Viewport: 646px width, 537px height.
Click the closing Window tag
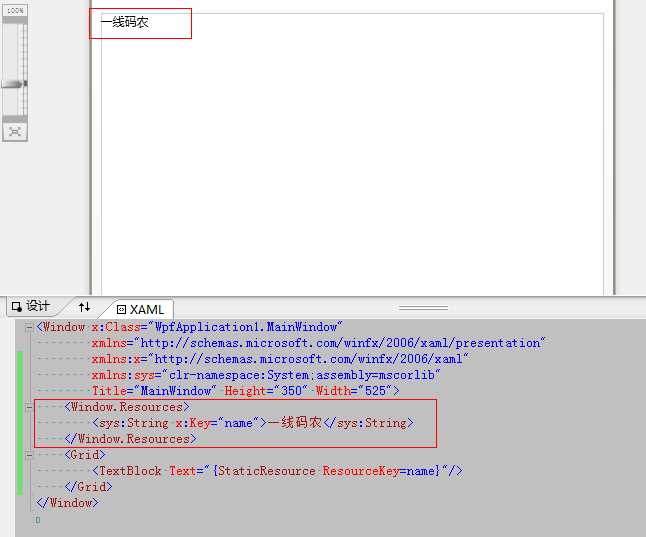(68, 503)
